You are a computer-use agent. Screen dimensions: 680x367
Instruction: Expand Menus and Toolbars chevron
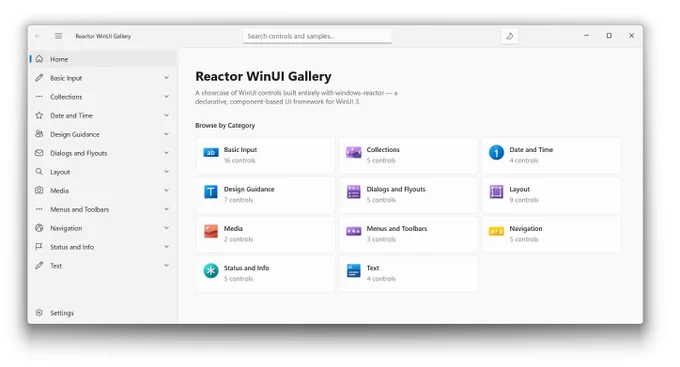pyautogui.click(x=167, y=209)
